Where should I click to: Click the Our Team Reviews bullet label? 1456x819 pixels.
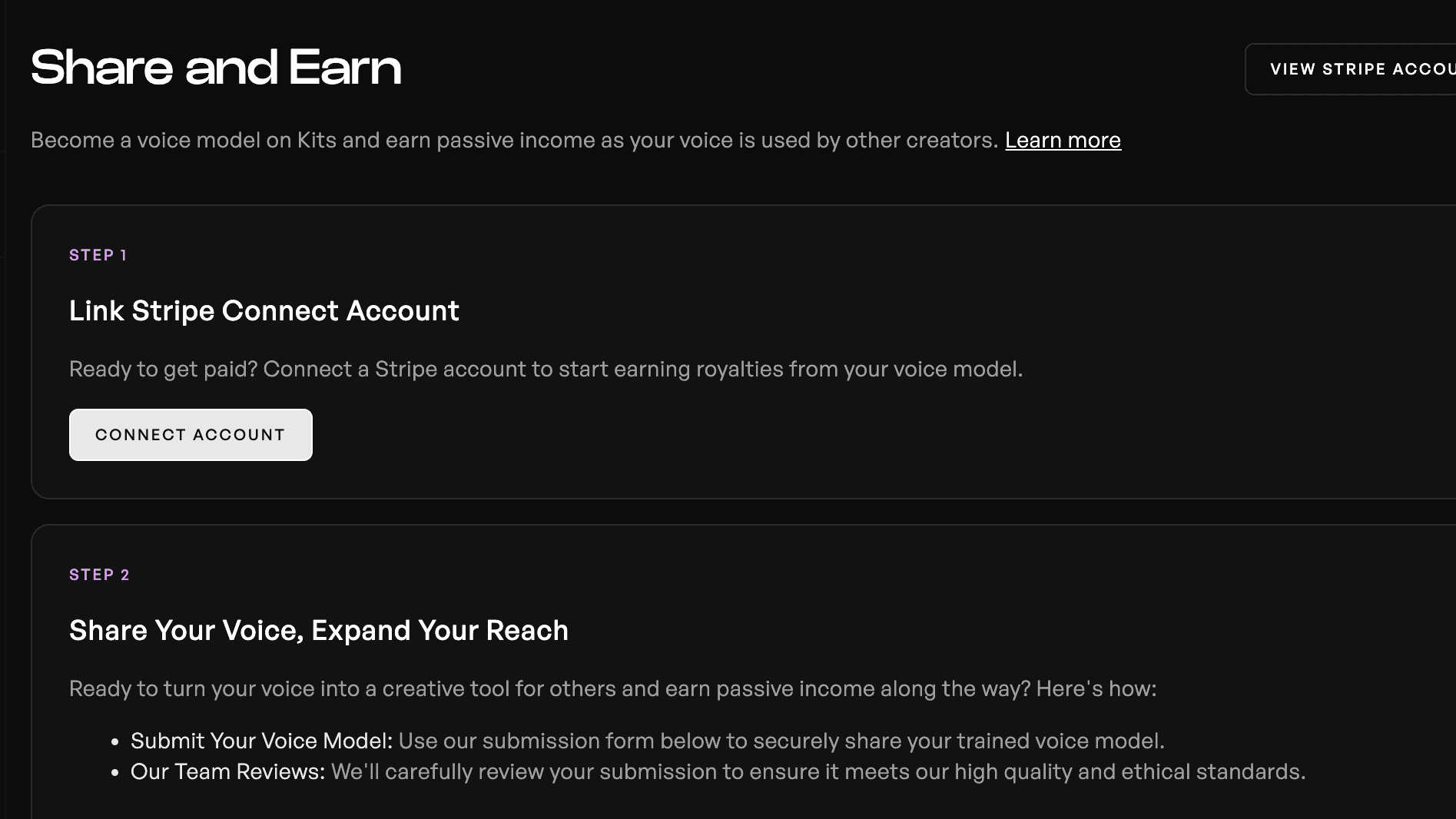(227, 771)
